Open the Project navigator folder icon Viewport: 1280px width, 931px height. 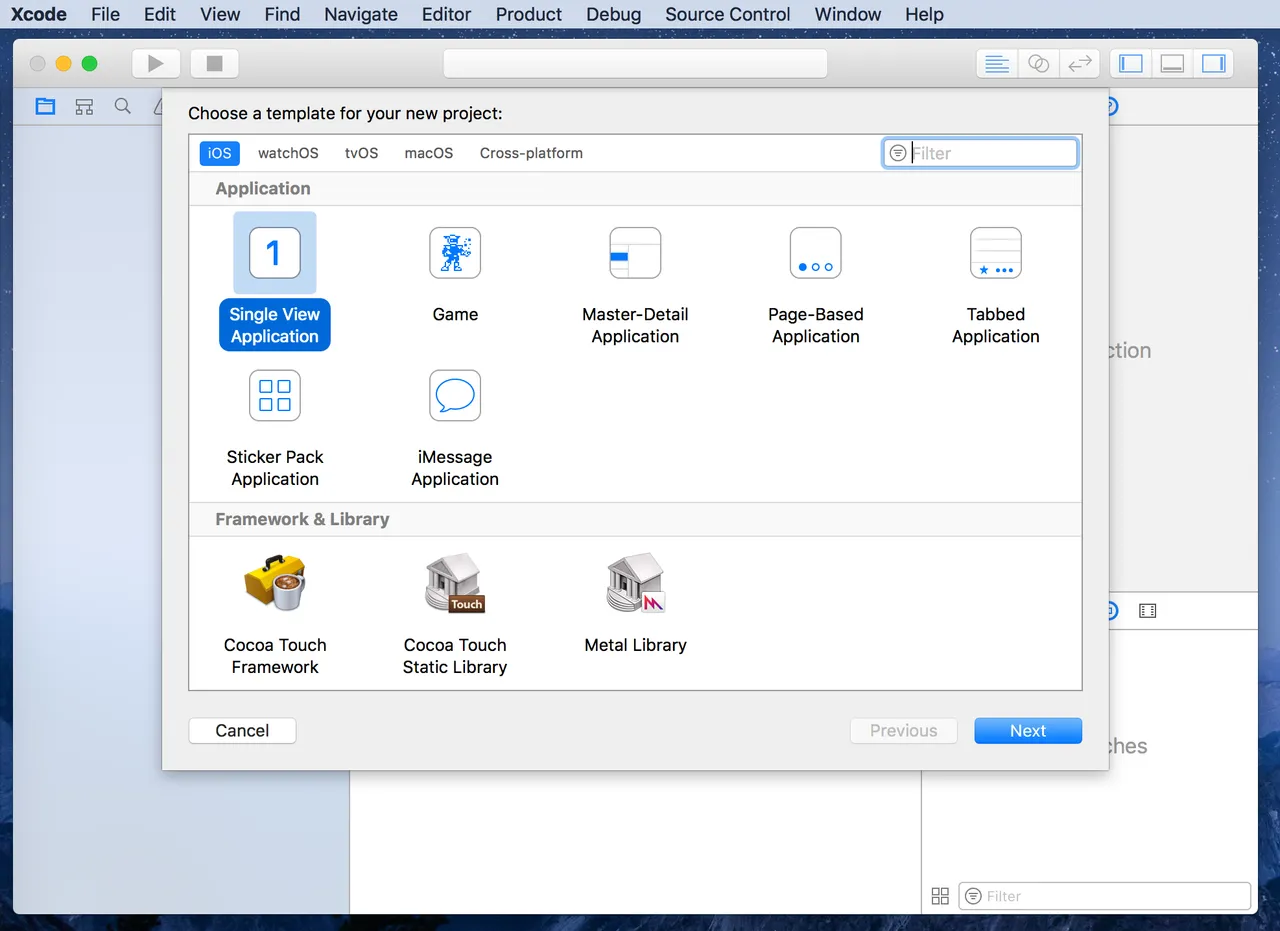[45, 106]
